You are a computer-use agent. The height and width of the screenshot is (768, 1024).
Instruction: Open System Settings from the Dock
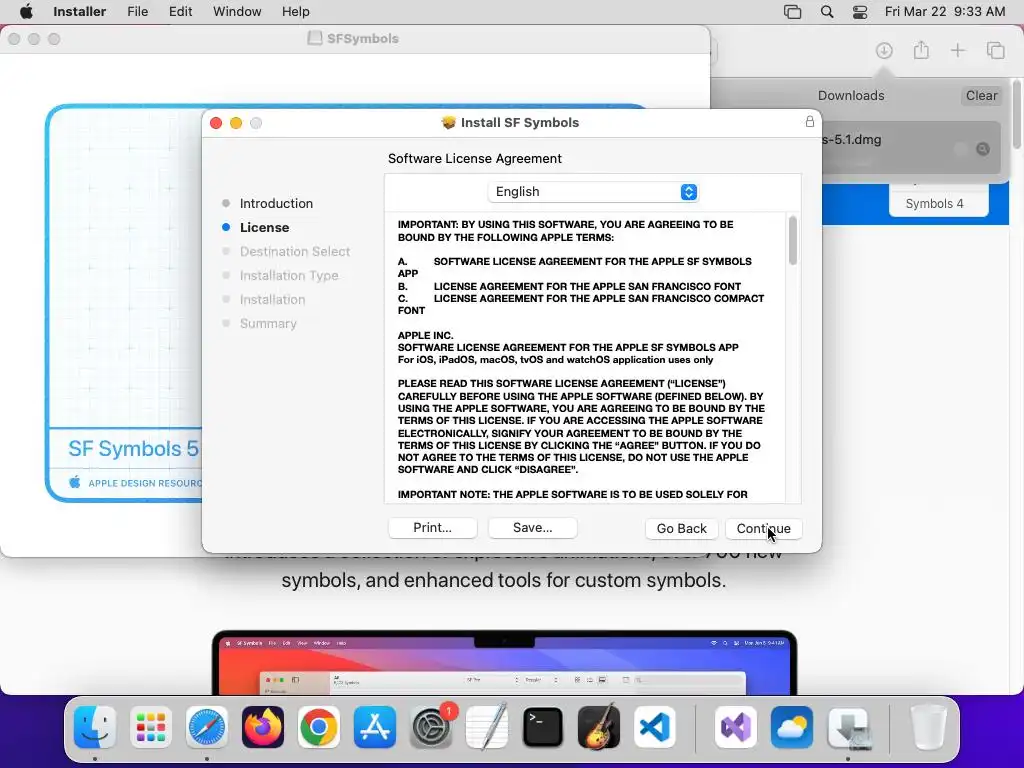pyautogui.click(x=431, y=727)
